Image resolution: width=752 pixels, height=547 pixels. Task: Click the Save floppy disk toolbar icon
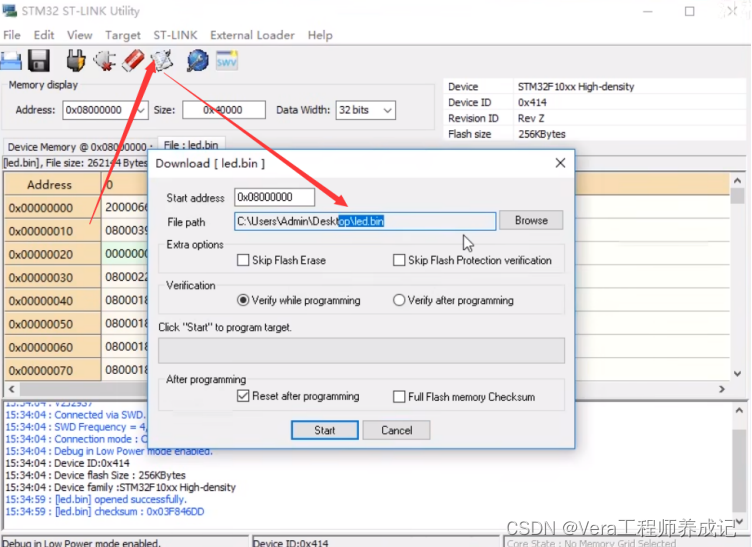[39, 61]
